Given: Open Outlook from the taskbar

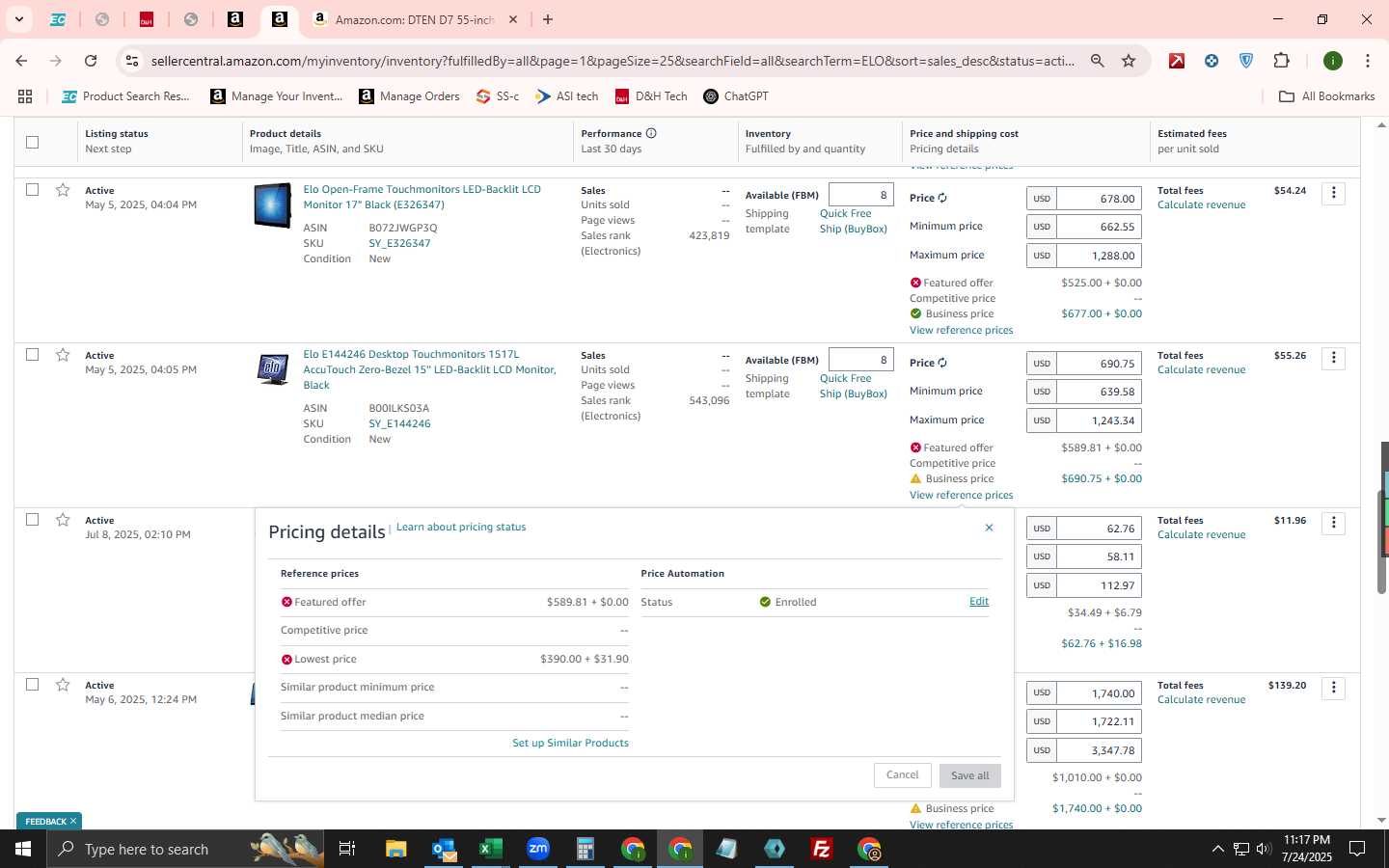Looking at the screenshot, I should tap(444, 849).
